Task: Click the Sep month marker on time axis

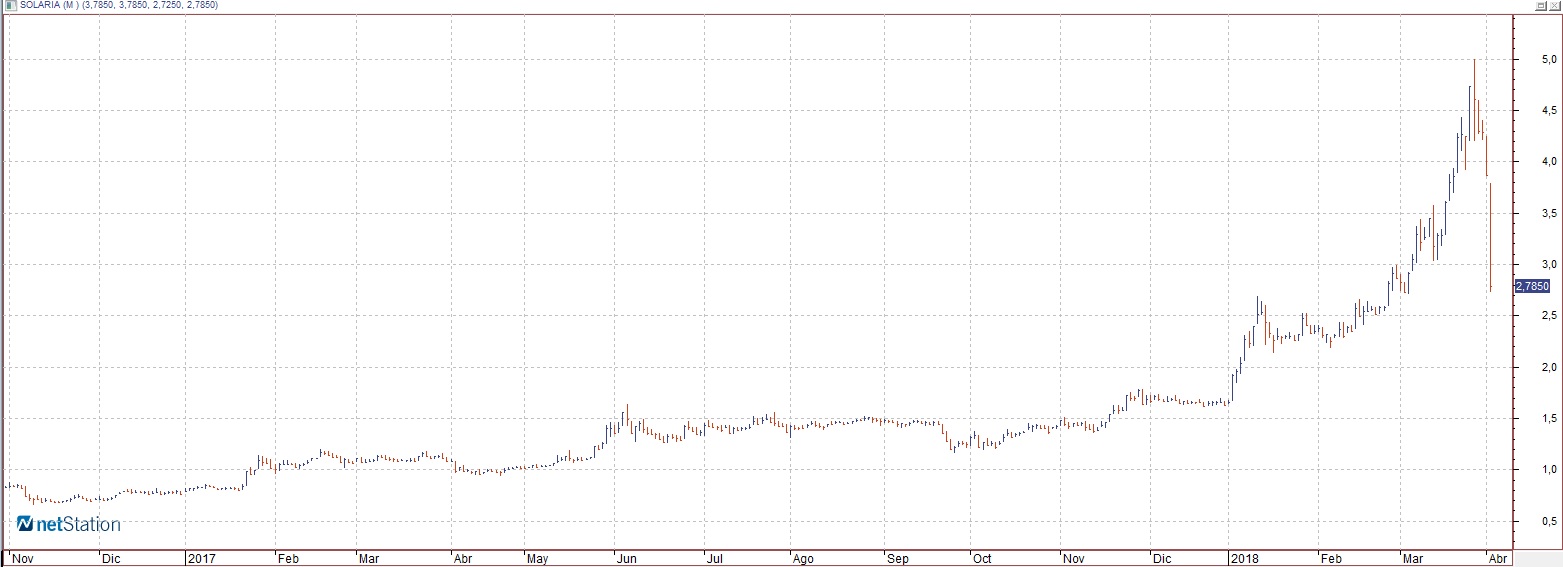Action: click(x=897, y=558)
